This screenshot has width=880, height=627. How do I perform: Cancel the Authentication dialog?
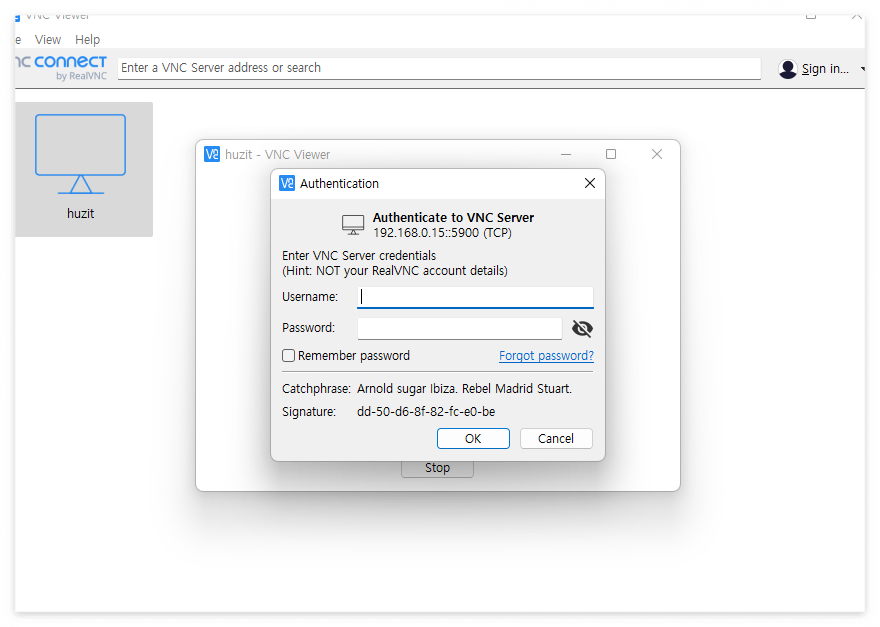pos(556,438)
